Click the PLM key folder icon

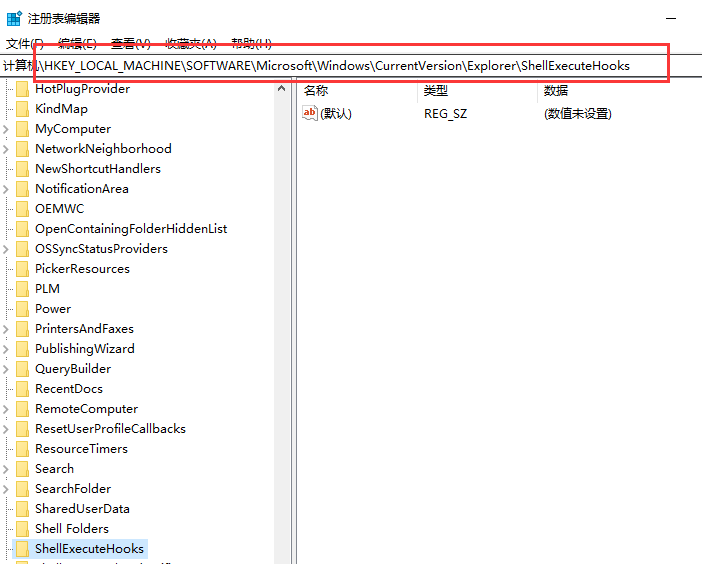22,289
